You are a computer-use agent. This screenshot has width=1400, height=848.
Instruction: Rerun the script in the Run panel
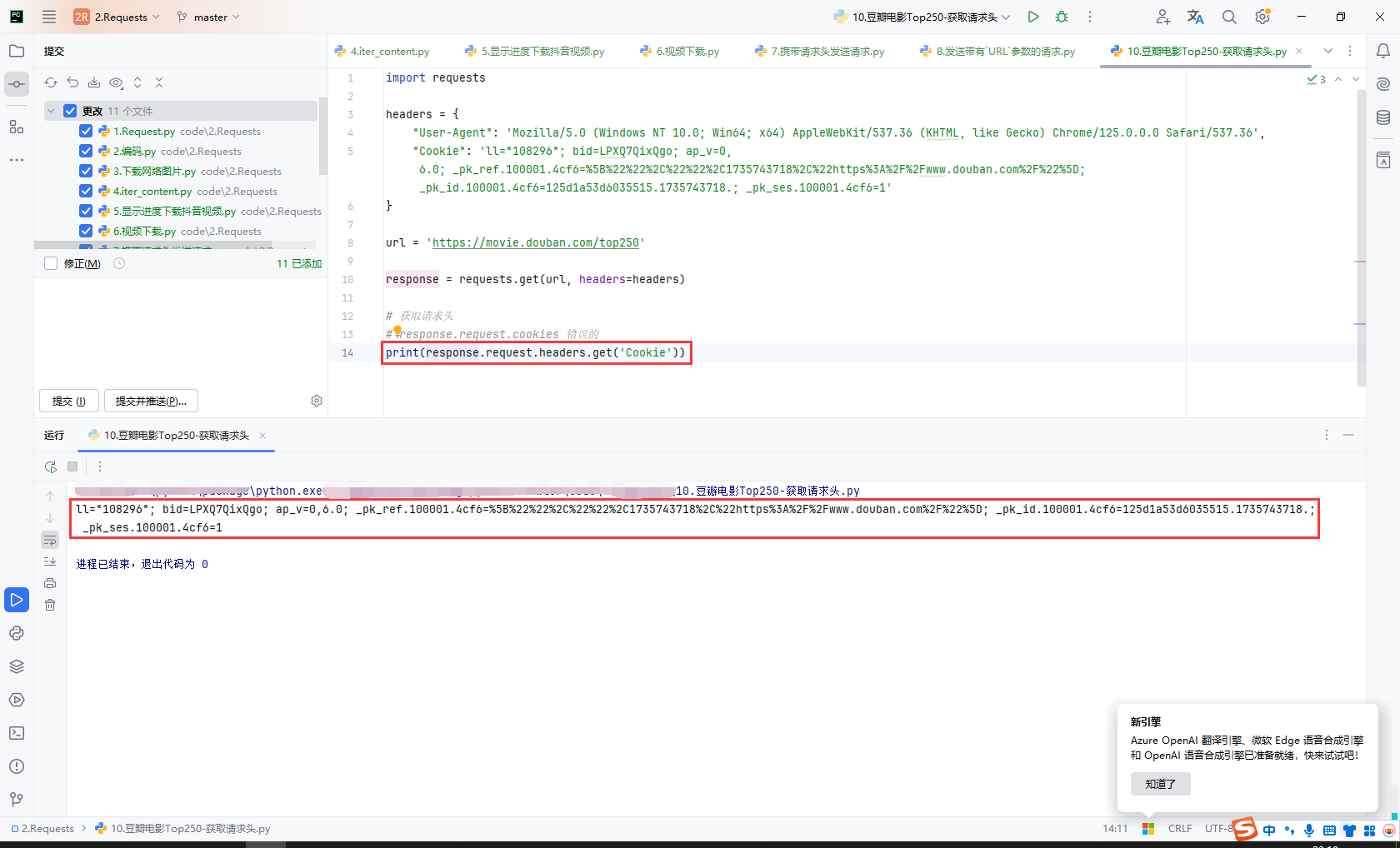[x=51, y=466]
